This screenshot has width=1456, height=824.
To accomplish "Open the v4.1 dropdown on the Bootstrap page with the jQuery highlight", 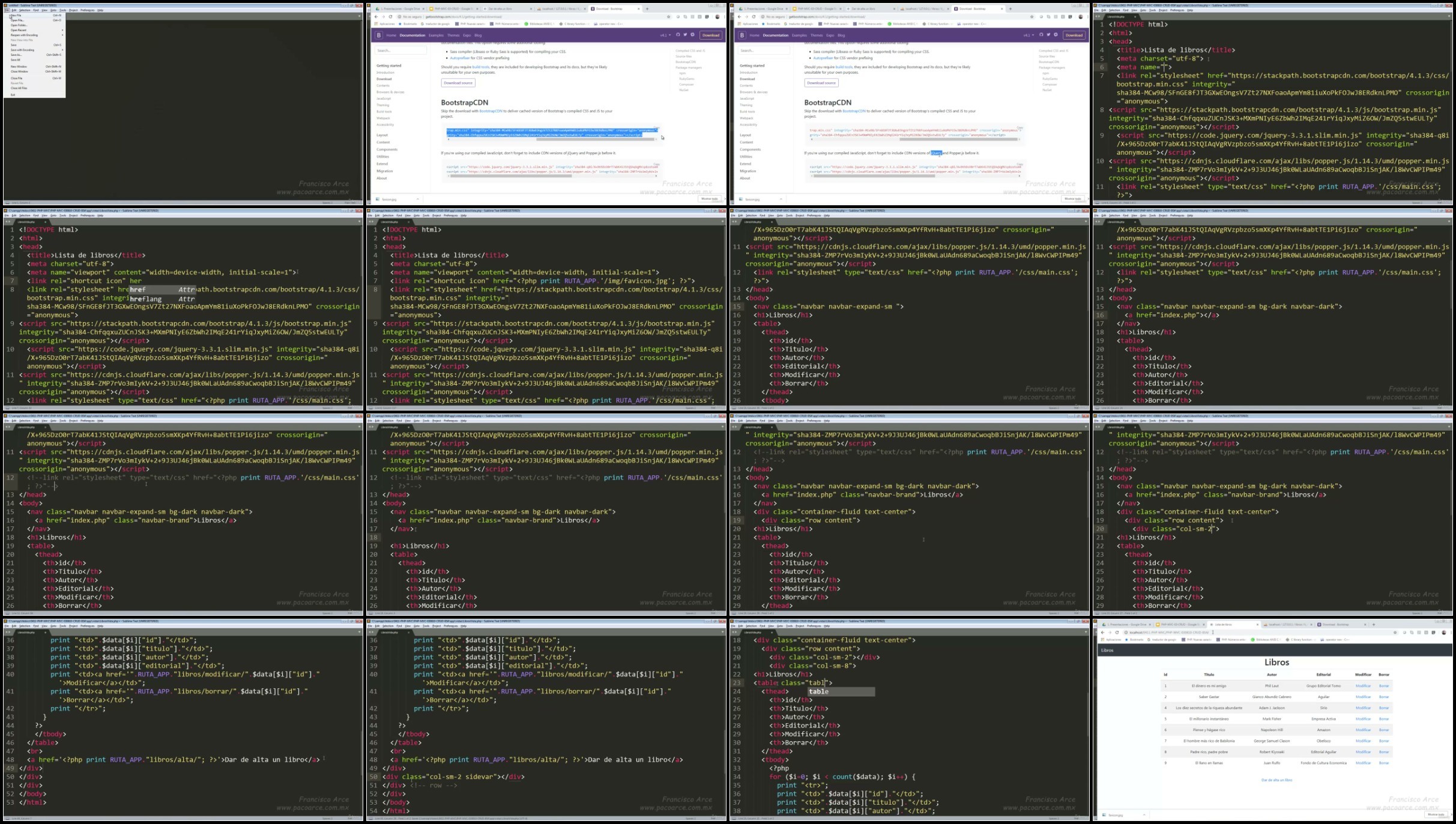I will 1029,35.
